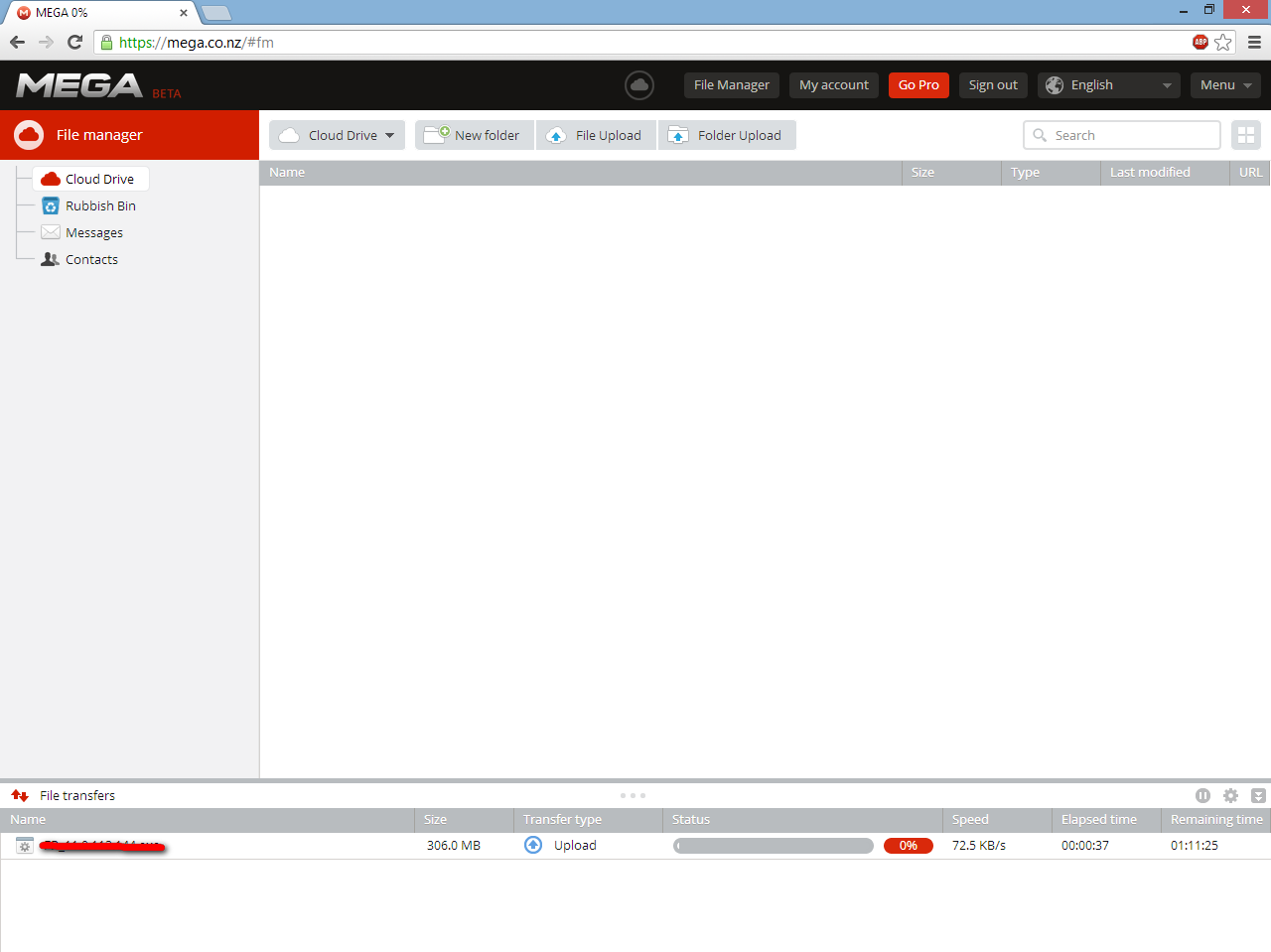Close the MEGA 0% tab

[184, 13]
